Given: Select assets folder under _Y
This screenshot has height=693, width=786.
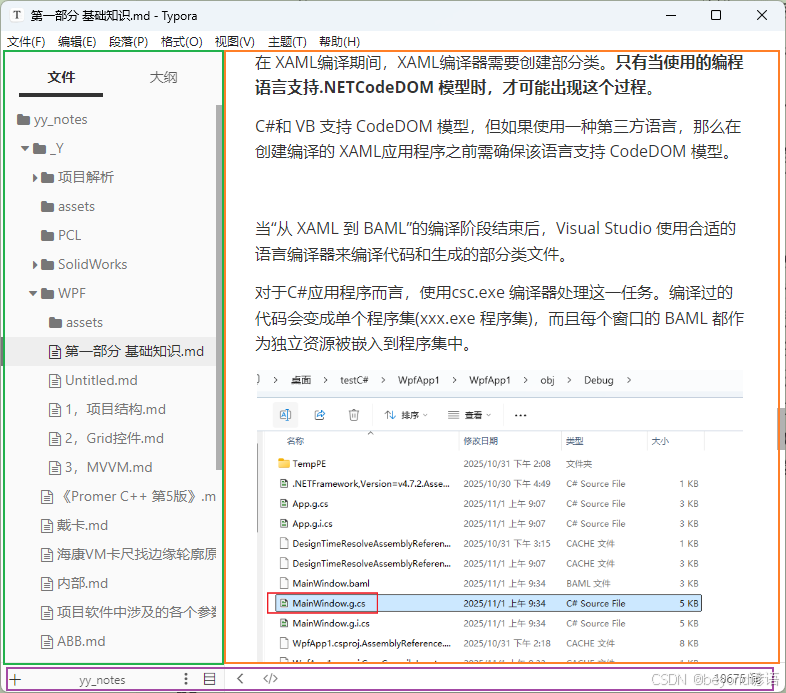Looking at the screenshot, I should (x=68, y=207).
